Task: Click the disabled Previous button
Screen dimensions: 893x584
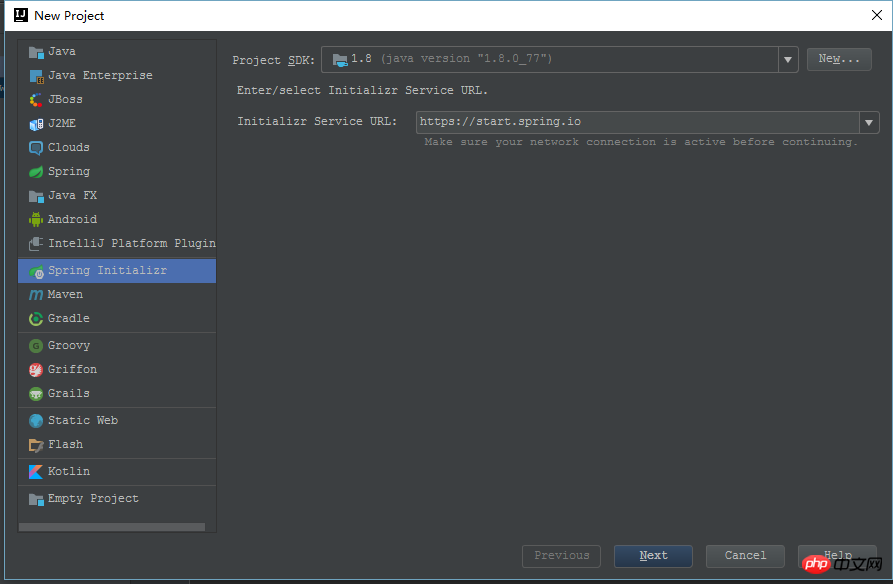Action: tap(562, 556)
